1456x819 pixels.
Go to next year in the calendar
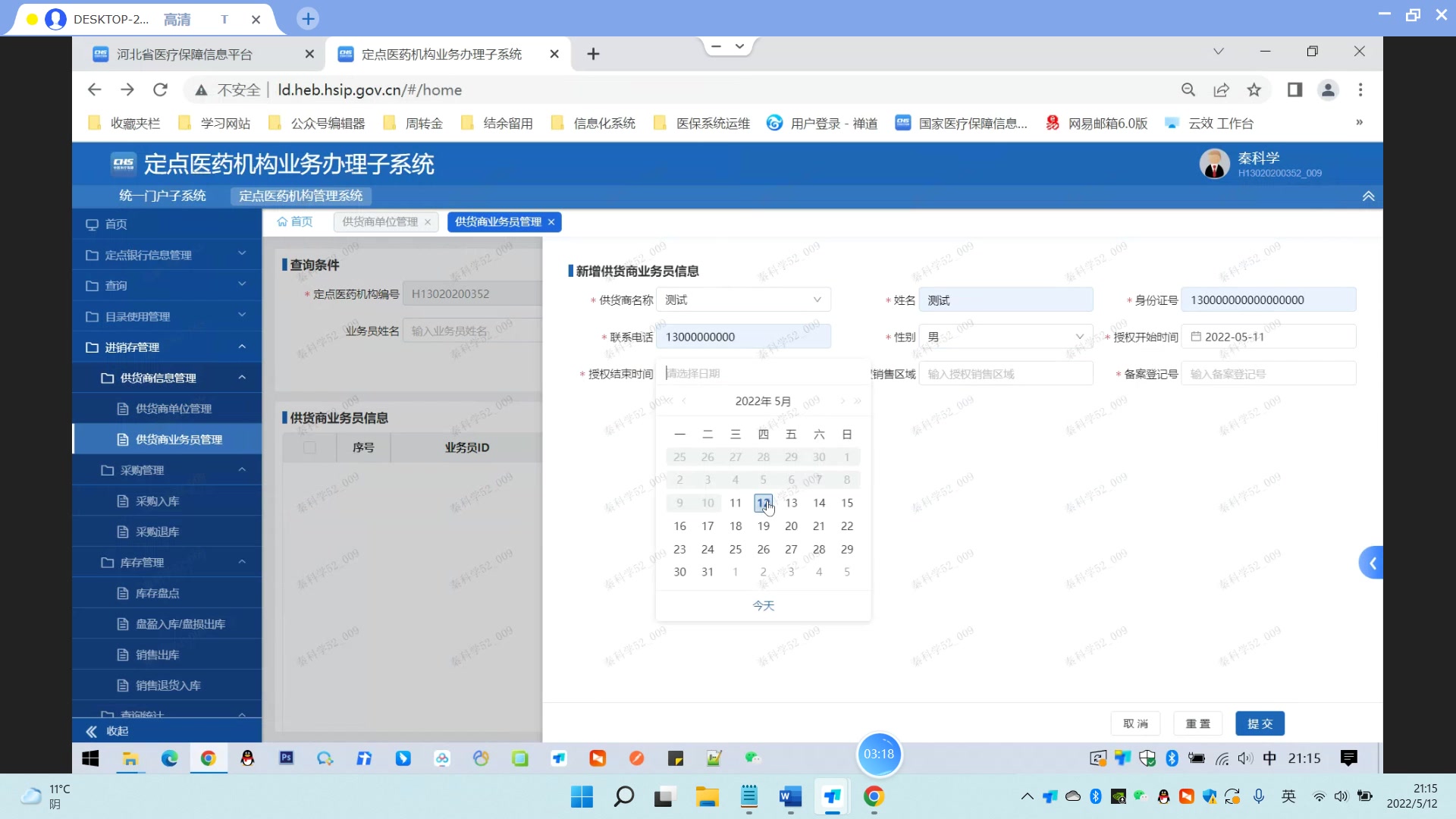[858, 401]
